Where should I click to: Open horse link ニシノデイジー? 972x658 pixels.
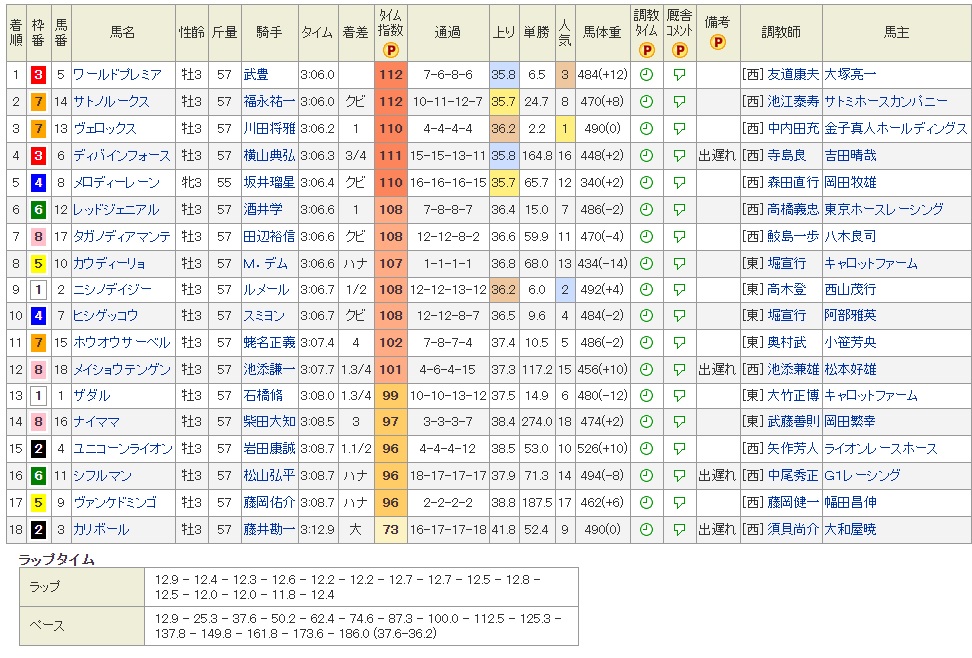112,290
